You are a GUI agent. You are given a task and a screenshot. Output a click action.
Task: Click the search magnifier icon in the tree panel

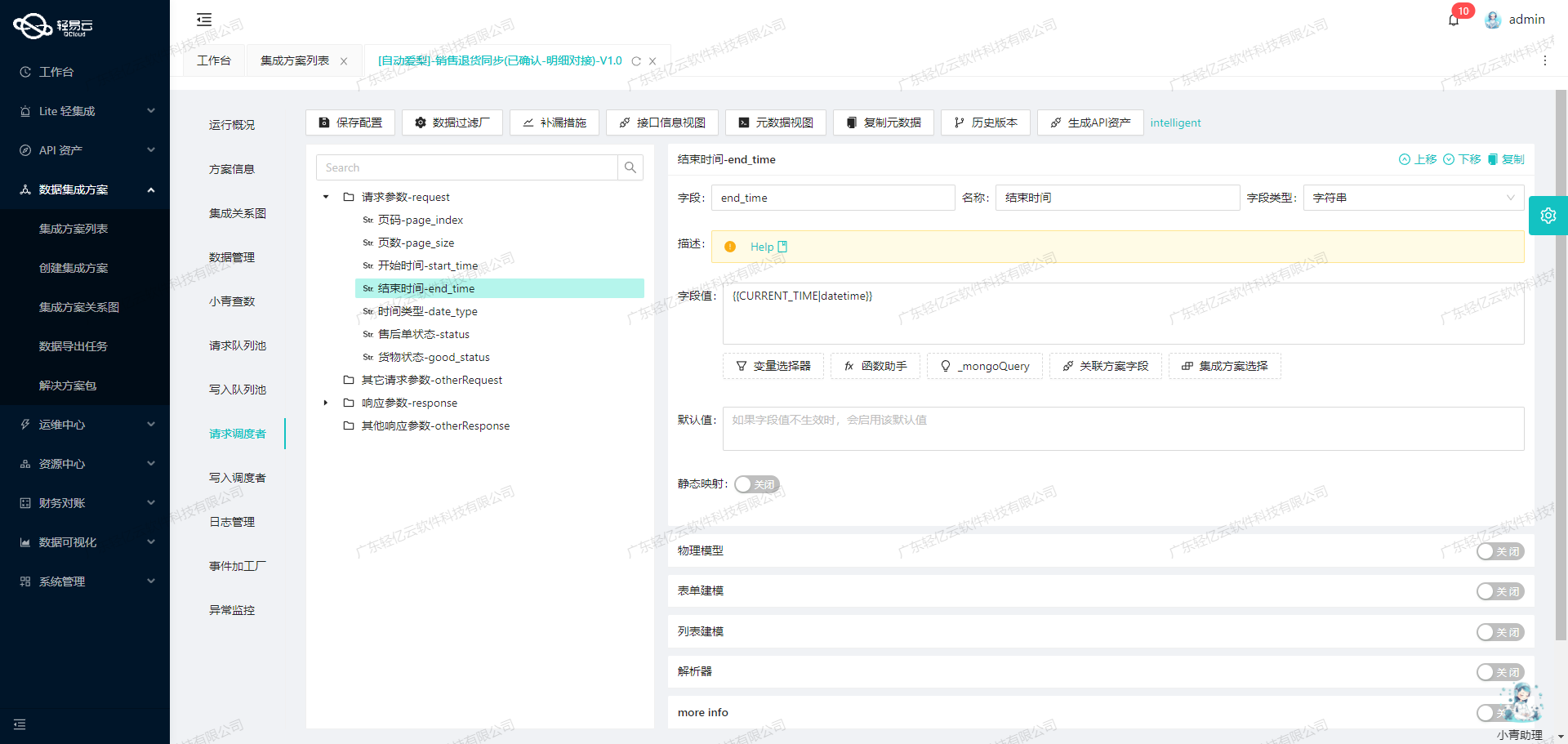point(630,167)
